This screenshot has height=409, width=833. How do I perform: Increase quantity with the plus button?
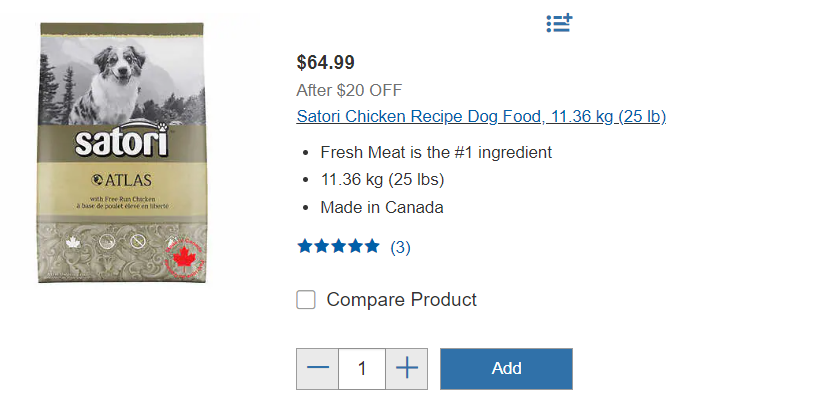(x=406, y=369)
